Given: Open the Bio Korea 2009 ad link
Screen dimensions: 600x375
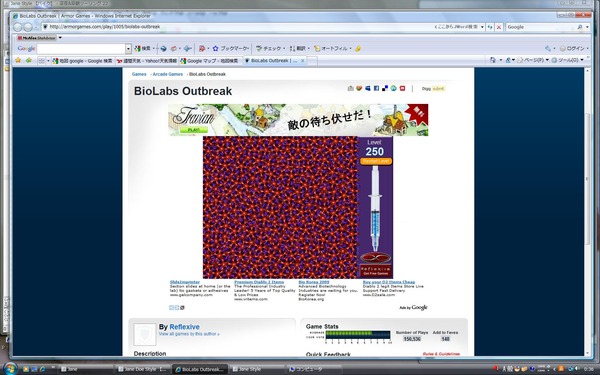Looking at the screenshot, I should pos(314,282).
